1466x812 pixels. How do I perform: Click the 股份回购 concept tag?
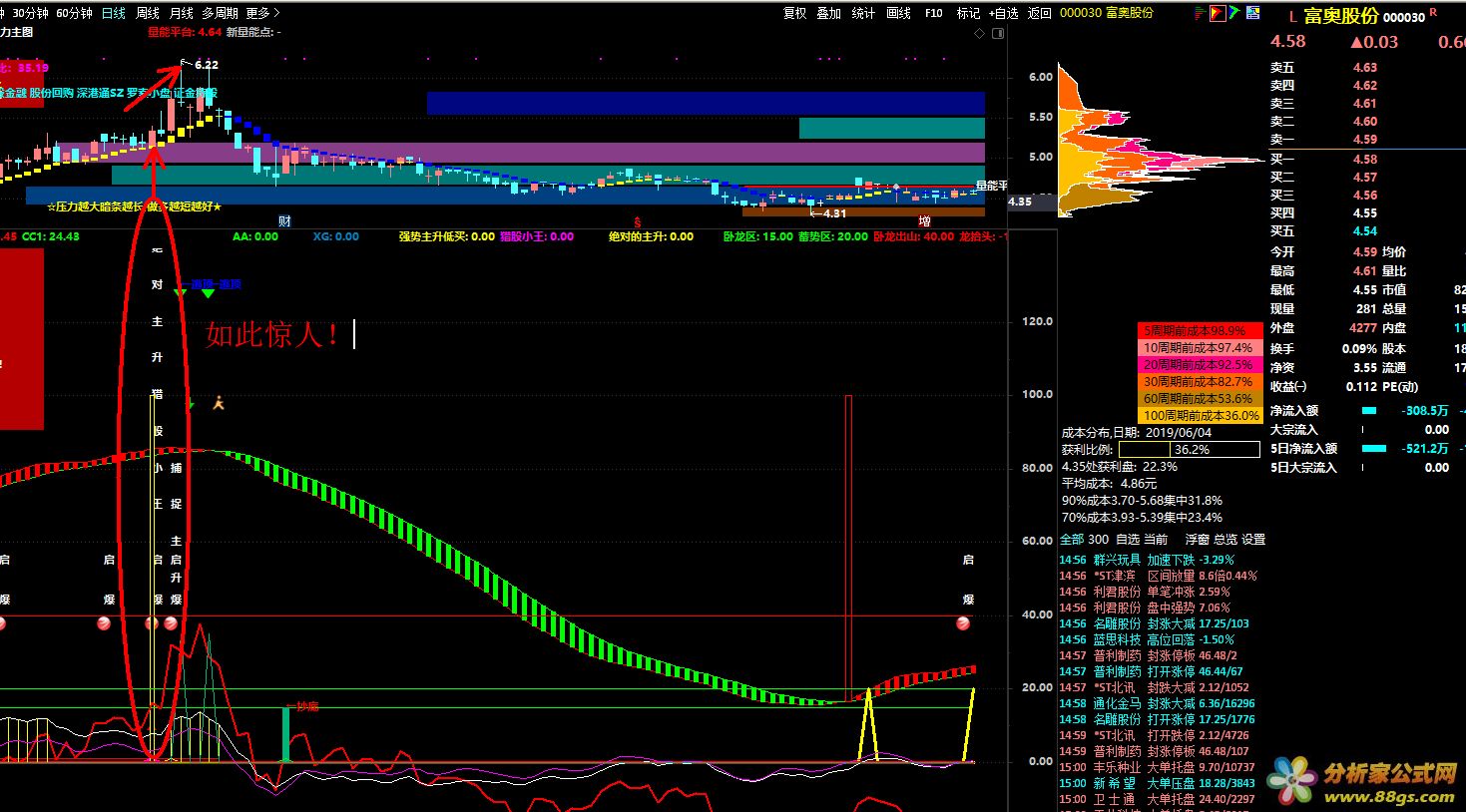[x=51, y=93]
